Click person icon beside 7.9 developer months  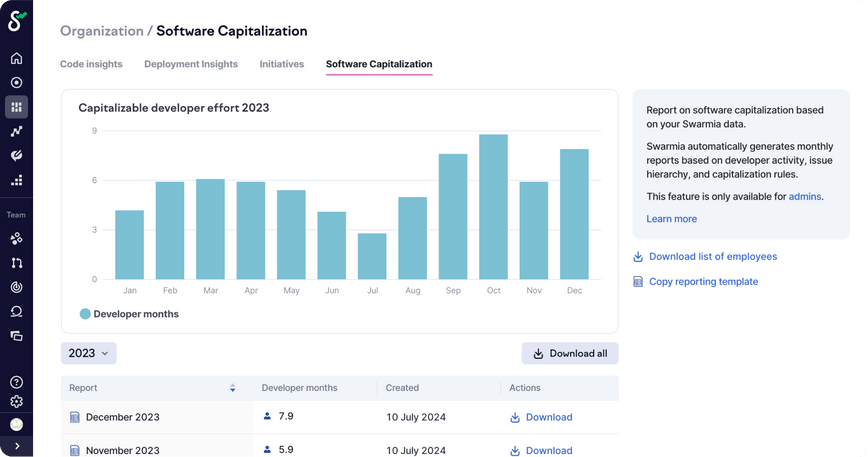(267, 416)
